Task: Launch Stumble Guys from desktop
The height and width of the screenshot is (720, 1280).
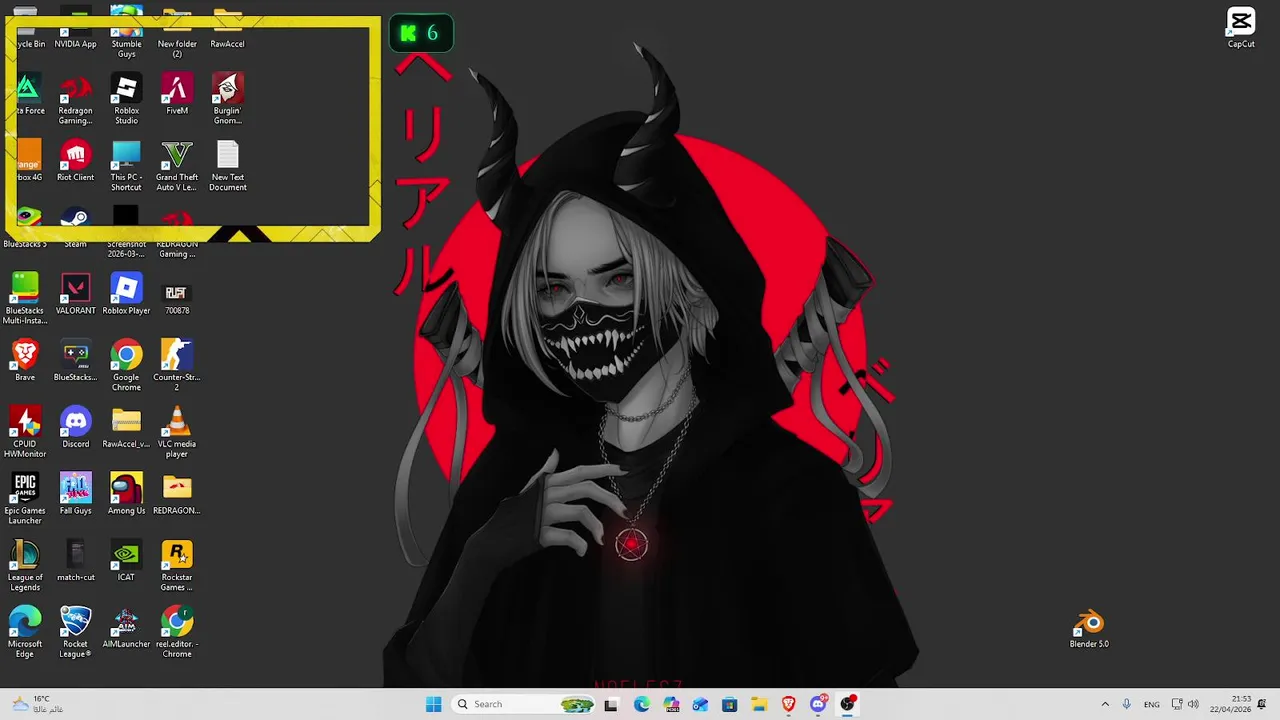Action: coord(126,32)
